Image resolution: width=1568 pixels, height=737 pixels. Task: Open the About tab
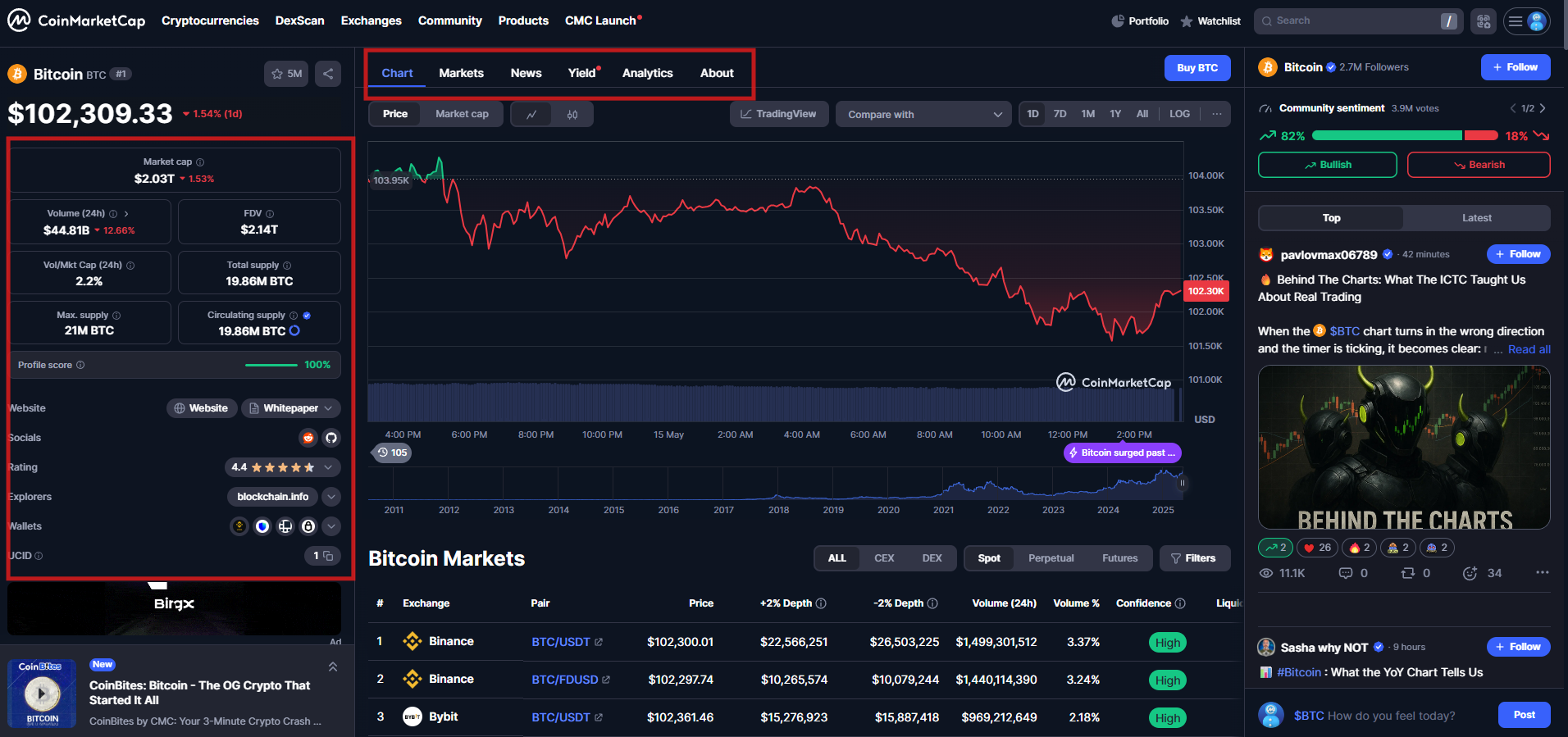tap(717, 73)
